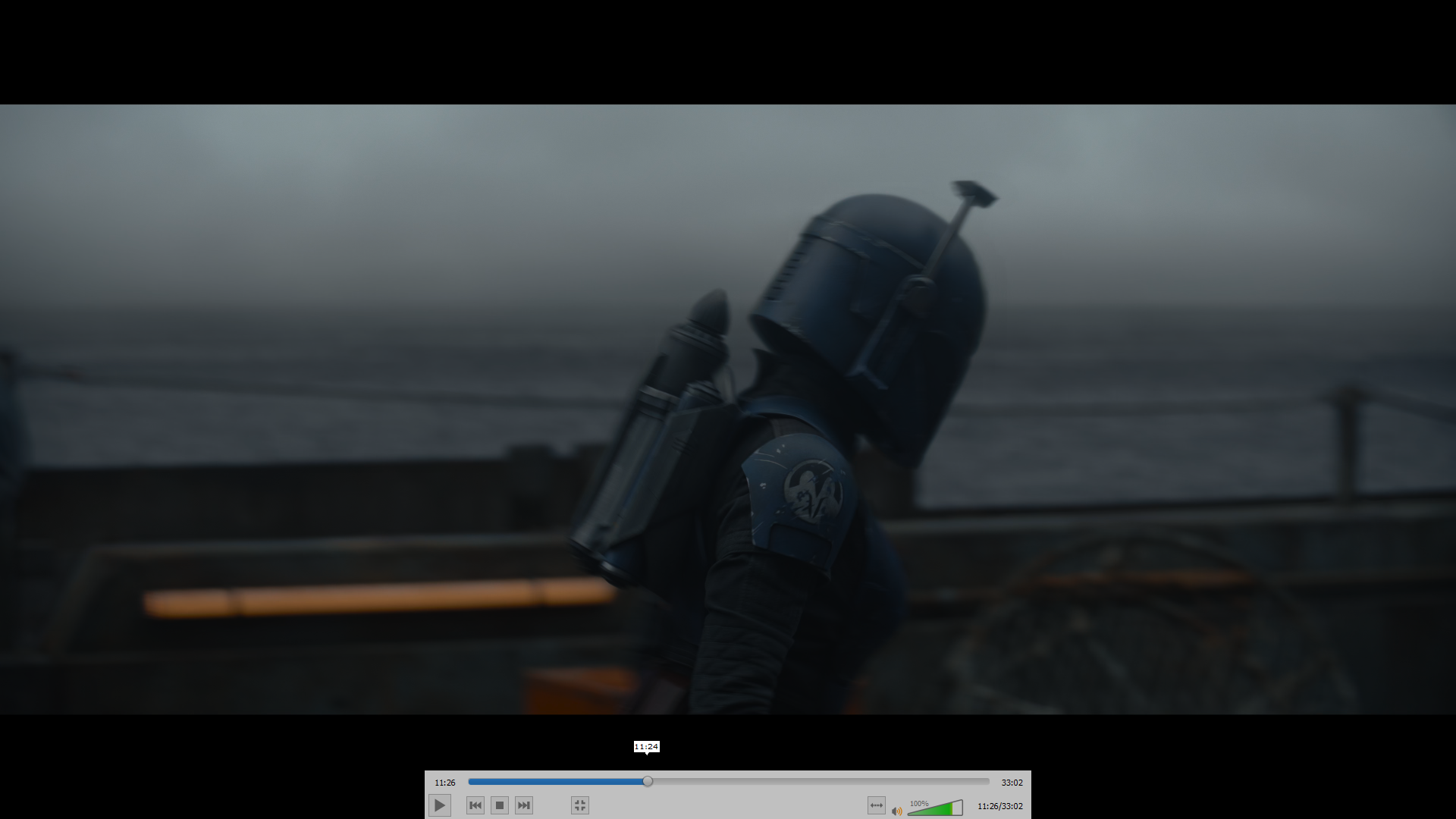Click the double-arrow icon beside the speaker

coord(877,805)
